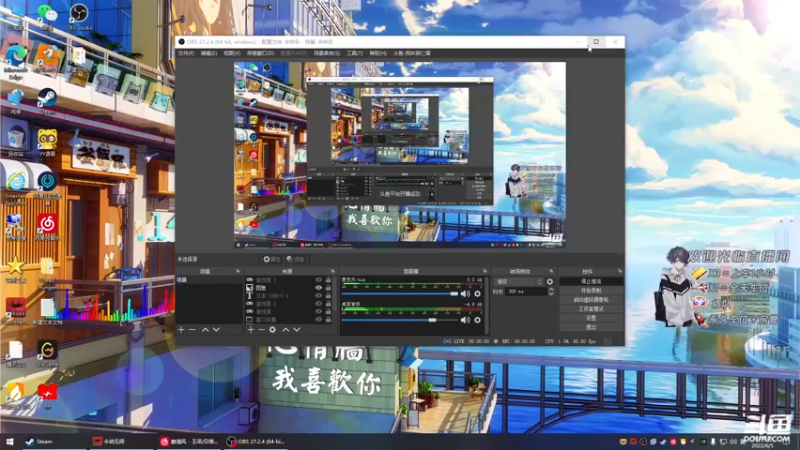Open the 回收站 recycle bin icon
The height and width of the screenshot is (450, 800).
tap(16, 142)
